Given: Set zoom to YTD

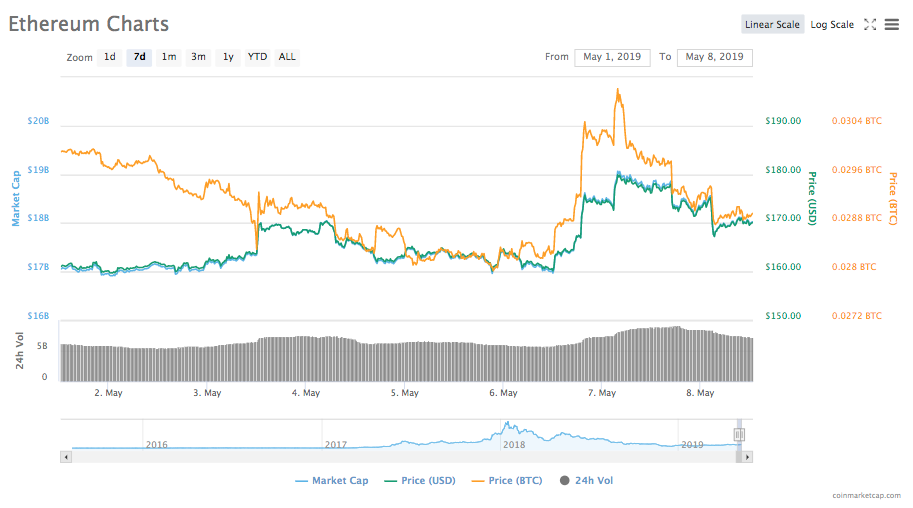Looking at the screenshot, I should point(257,57).
